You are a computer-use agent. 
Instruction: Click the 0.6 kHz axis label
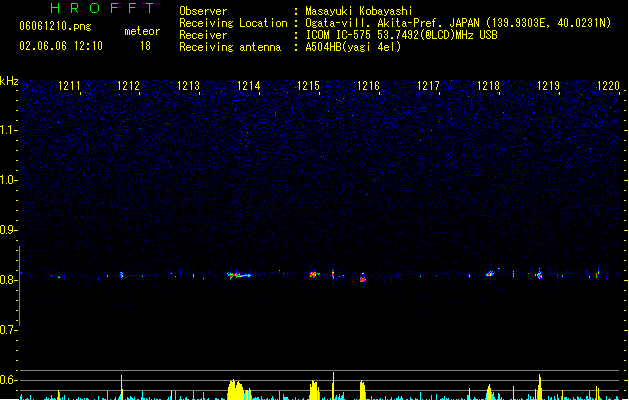[8, 380]
